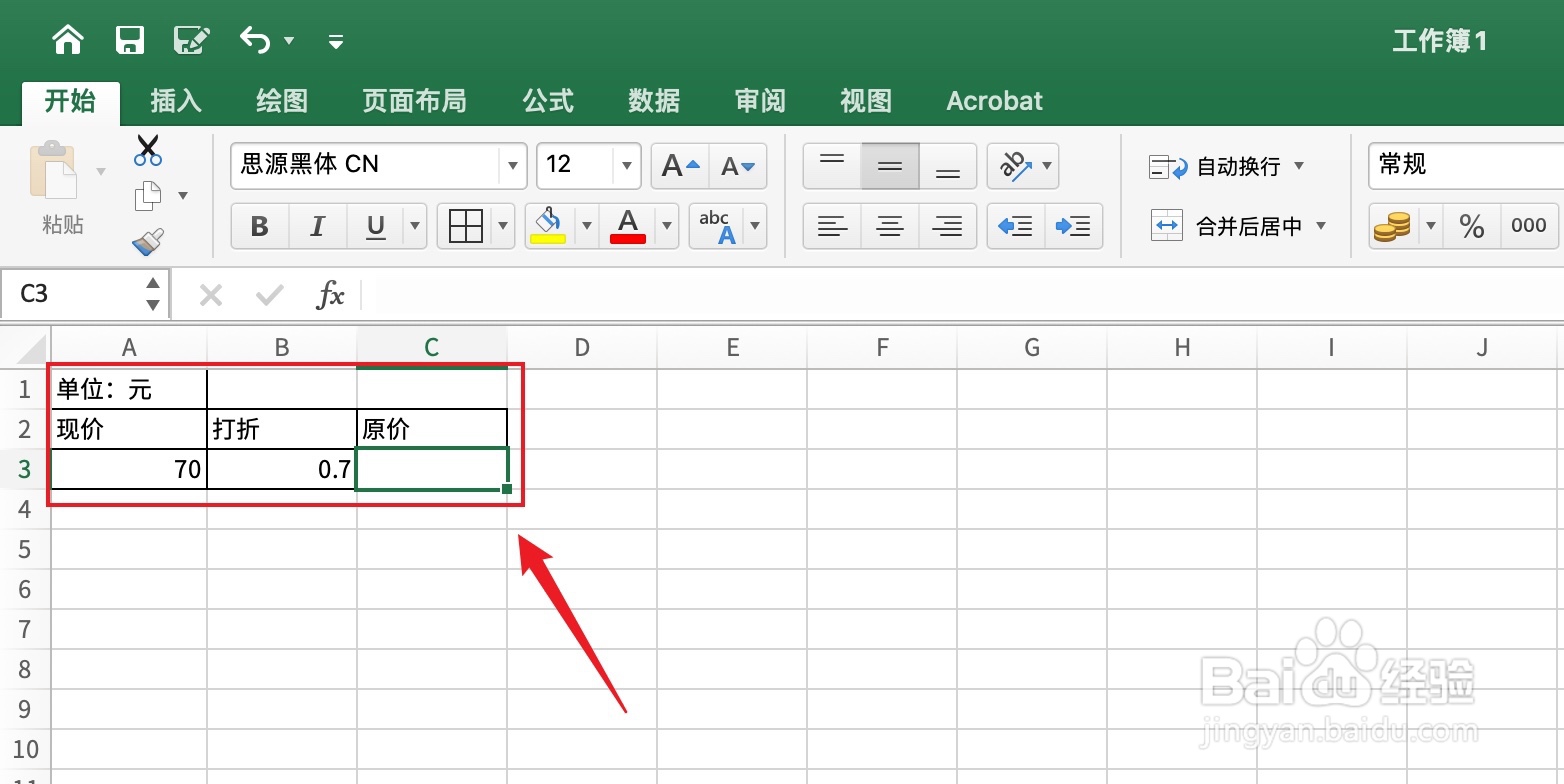Viewport: 1564px width, 784px height.
Task: Apply percent style
Action: [1471, 226]
